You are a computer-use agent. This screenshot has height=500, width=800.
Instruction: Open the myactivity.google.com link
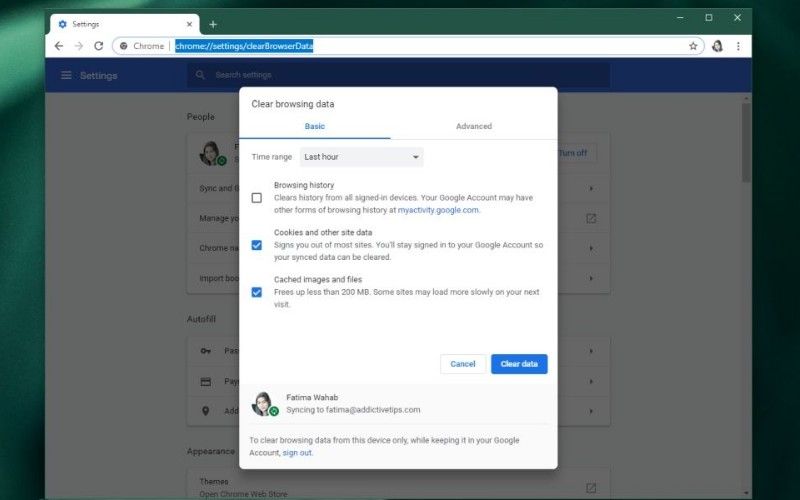pos(438,210)
